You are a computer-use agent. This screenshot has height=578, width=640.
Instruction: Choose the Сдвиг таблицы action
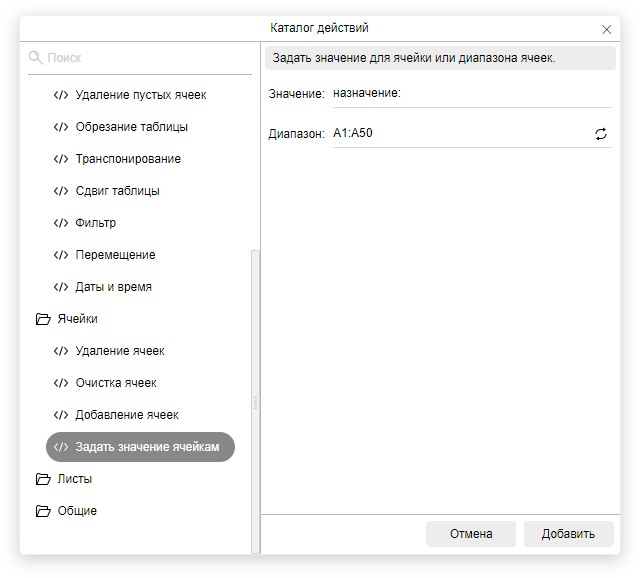click(117, 191)
